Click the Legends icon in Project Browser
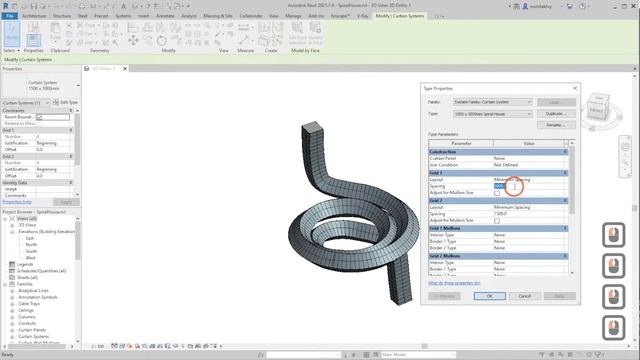640x360 pixels. click(12, 264)
